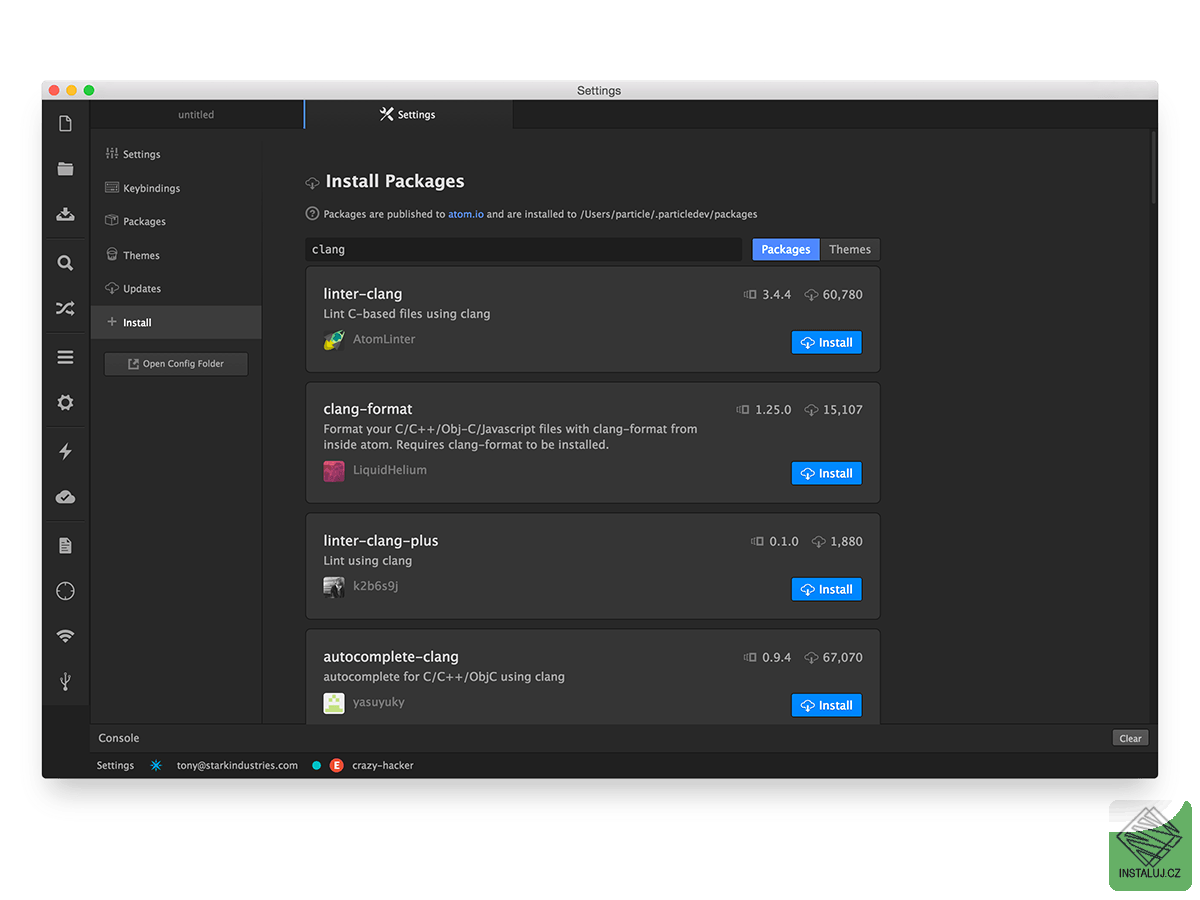This screenshot has width=1200, height=900.
Task: Switch search filter to Themes
Action: pos(849,249)
